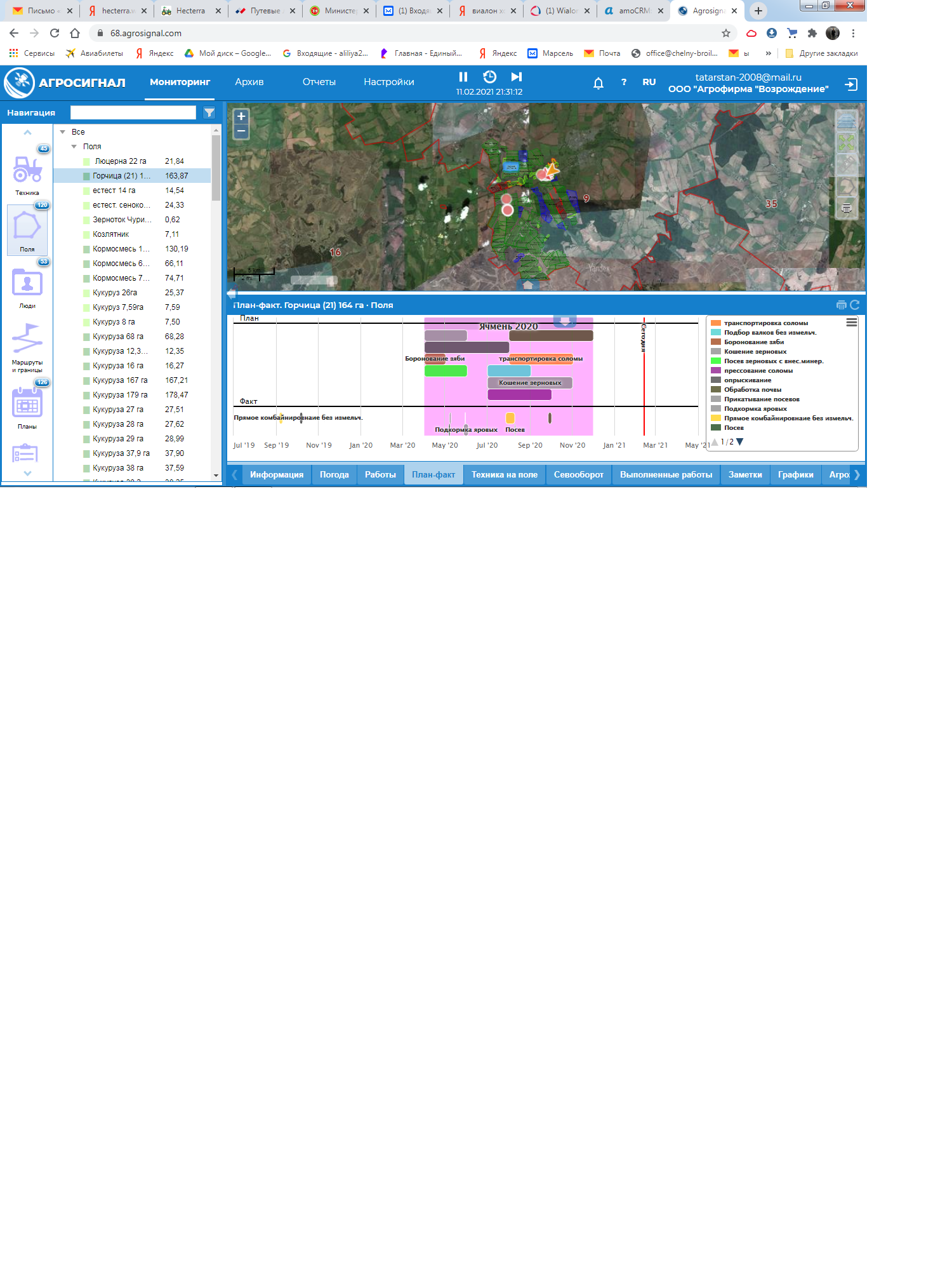Refresh the План-факт panel
952x1270 pixels.
[x=855, y=305]
